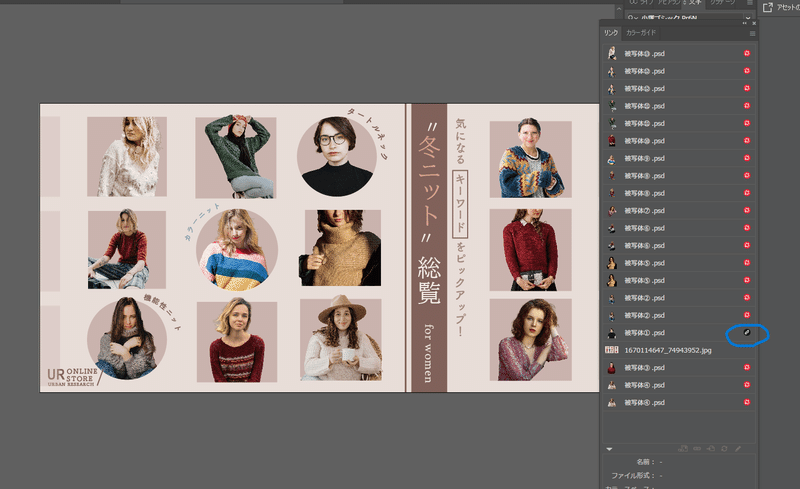Click the link status icon of 被写体①.psd
This screenshot has width=800, height=489.
pos(747,332)
